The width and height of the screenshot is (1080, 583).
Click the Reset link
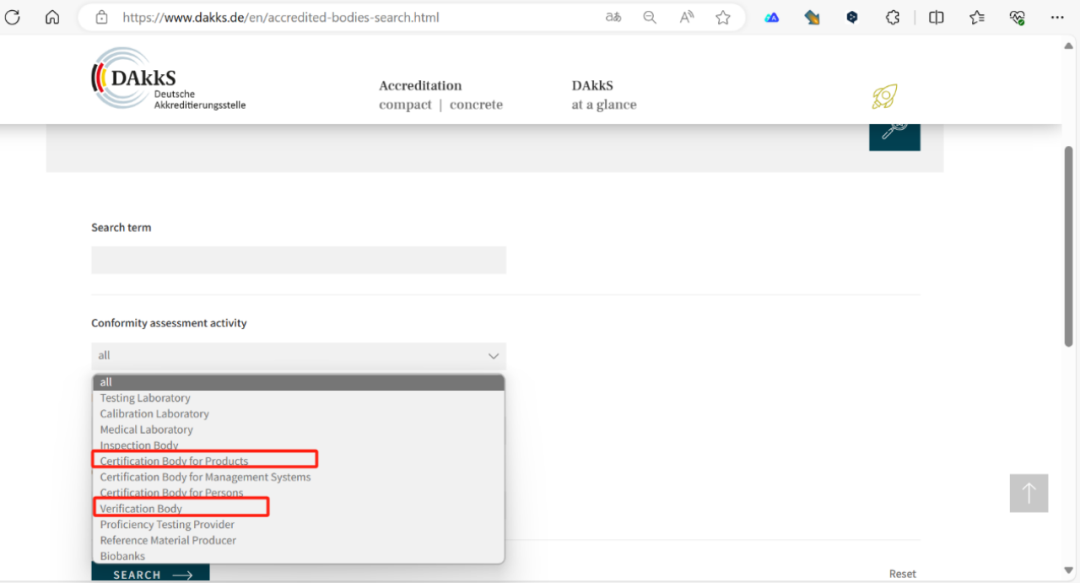pos(902,574)
